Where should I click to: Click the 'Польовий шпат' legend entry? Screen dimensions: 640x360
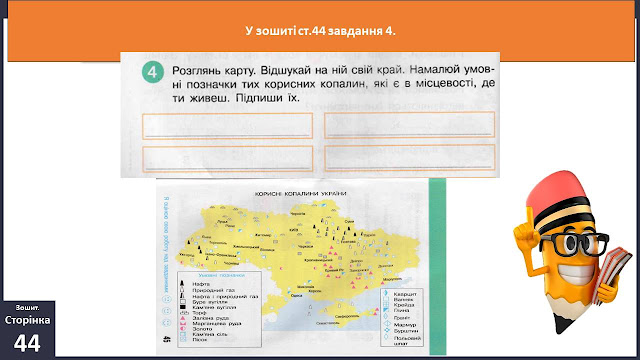click(x=407, y=340)
